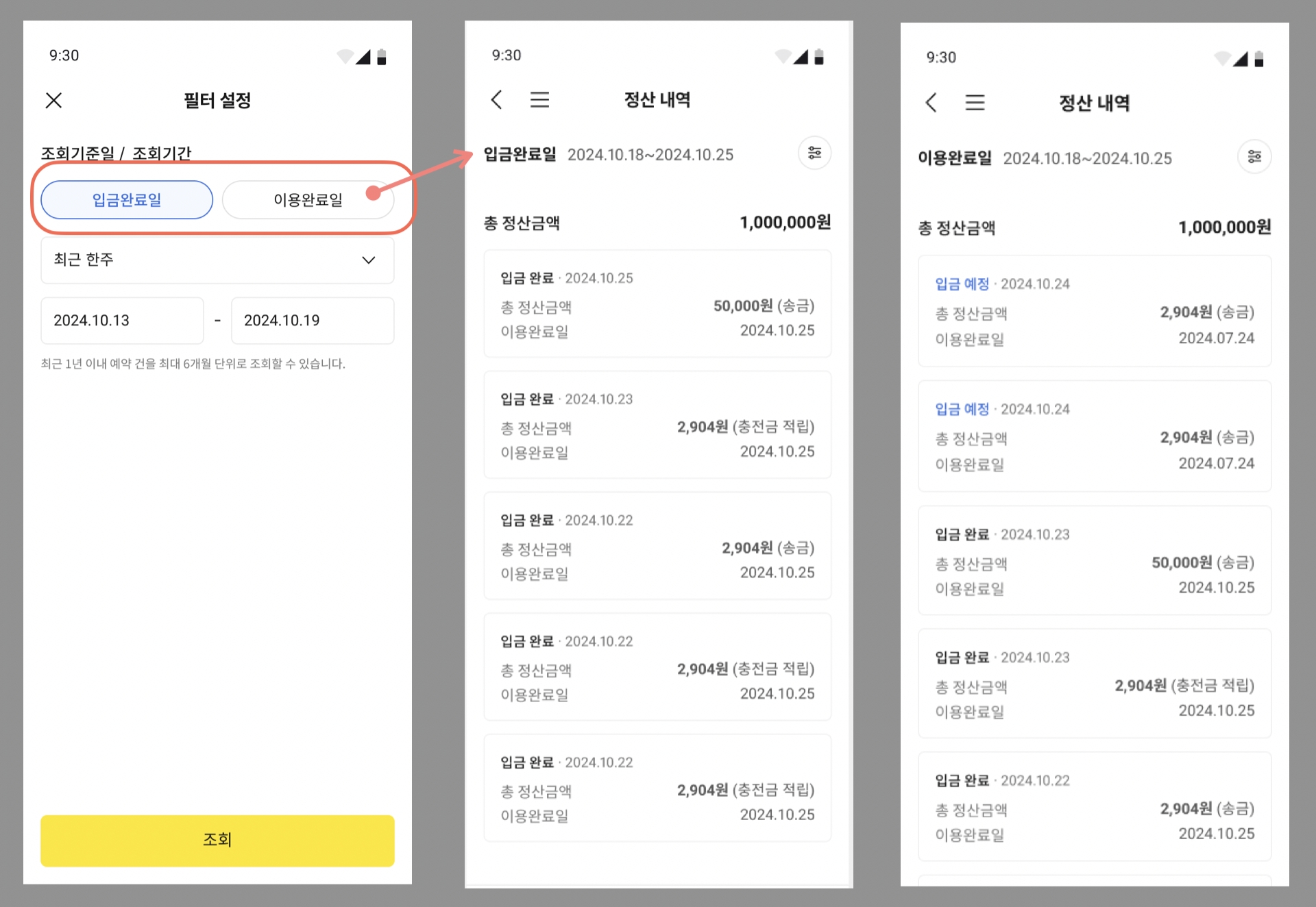Open the 입금 완료 2024.10.23 충전금 적립 card in middle list

tap(657, 425)
